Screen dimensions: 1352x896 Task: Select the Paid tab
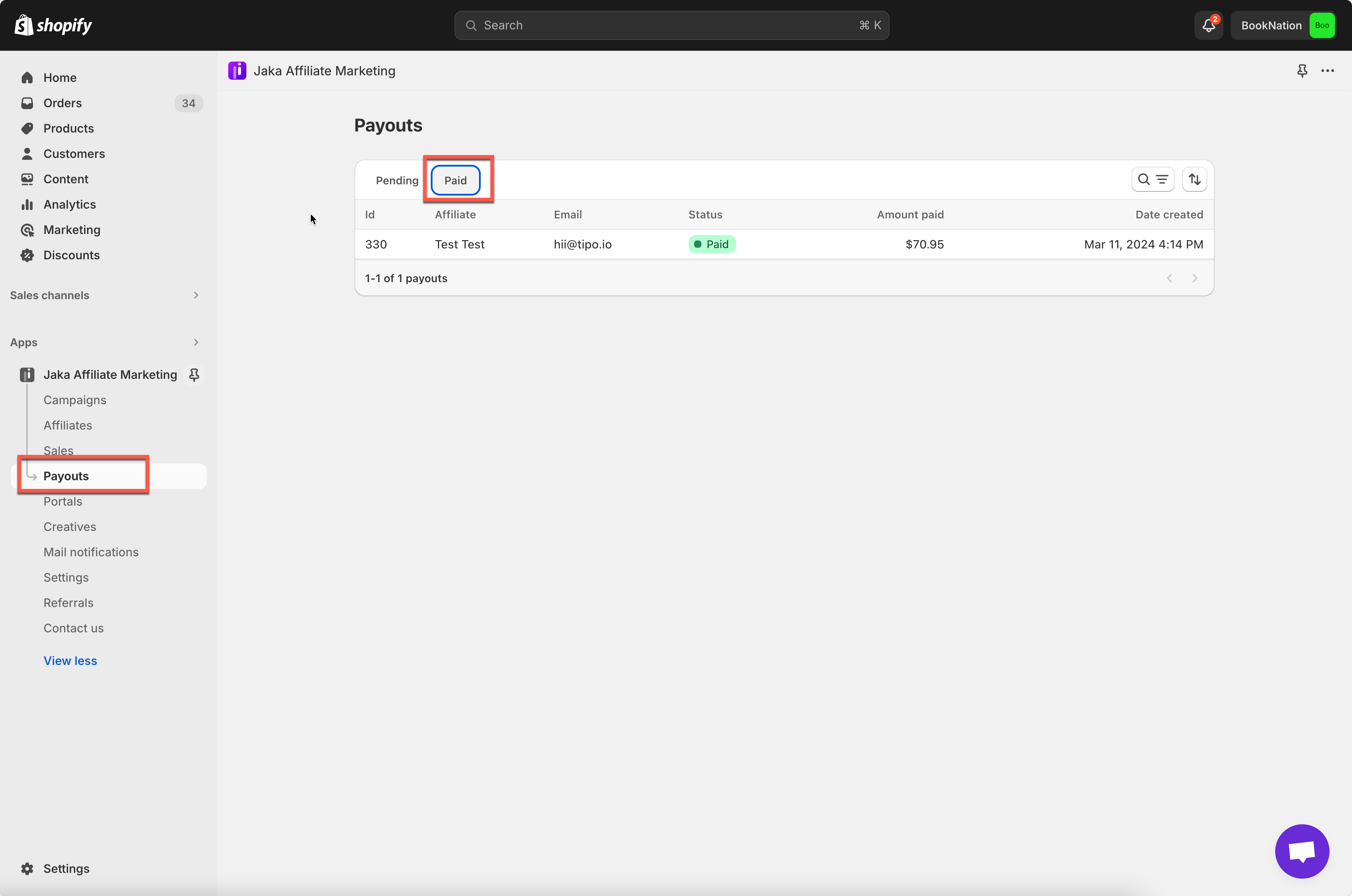click(455, 181)
